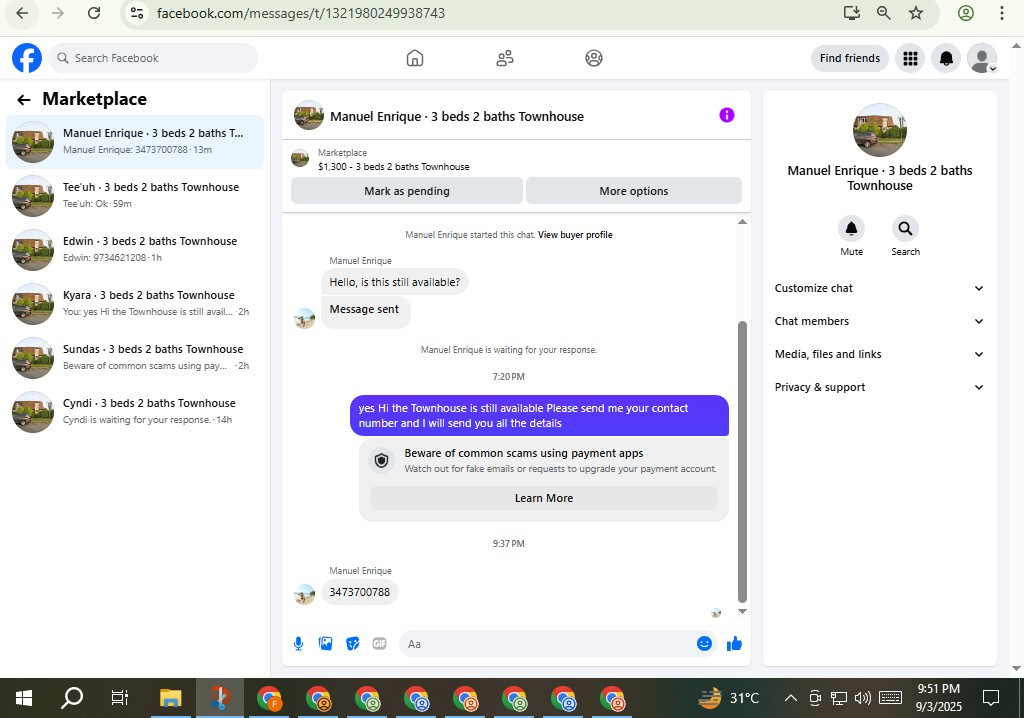Click the purple conversation information icon

point(727,116)
